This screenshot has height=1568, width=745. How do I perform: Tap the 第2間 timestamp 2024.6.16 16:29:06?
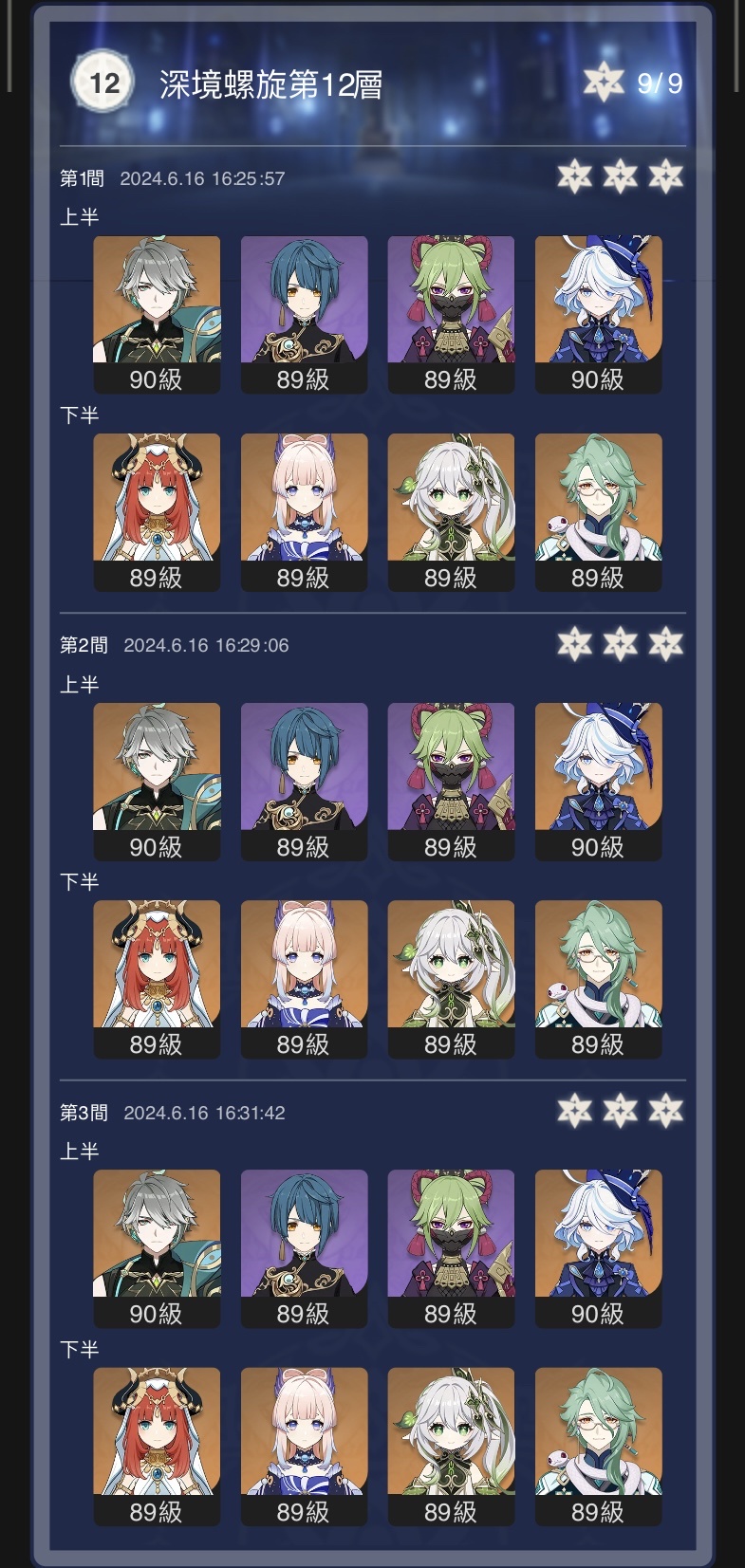[x=206, y=645]
